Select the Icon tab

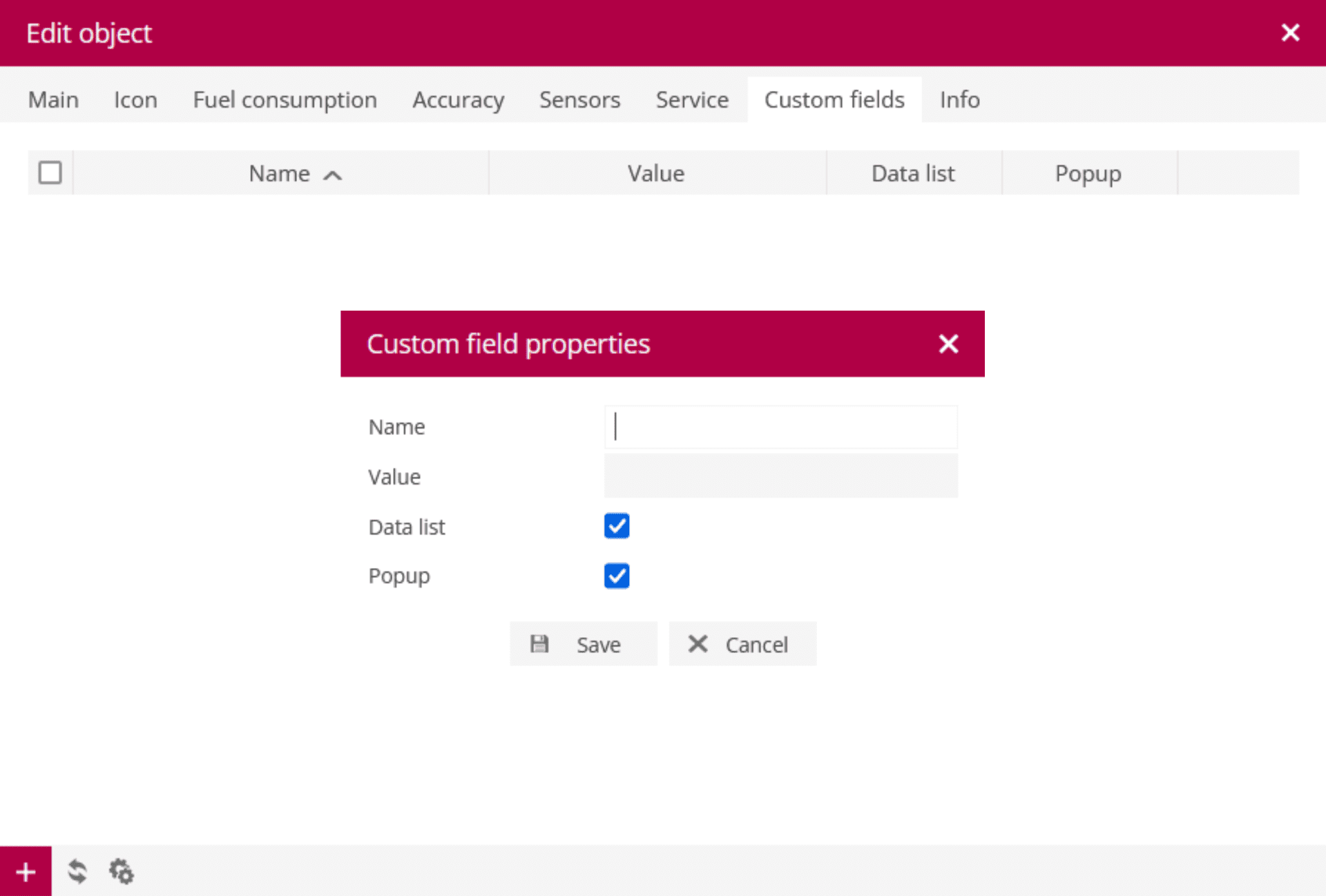[135, 100]
